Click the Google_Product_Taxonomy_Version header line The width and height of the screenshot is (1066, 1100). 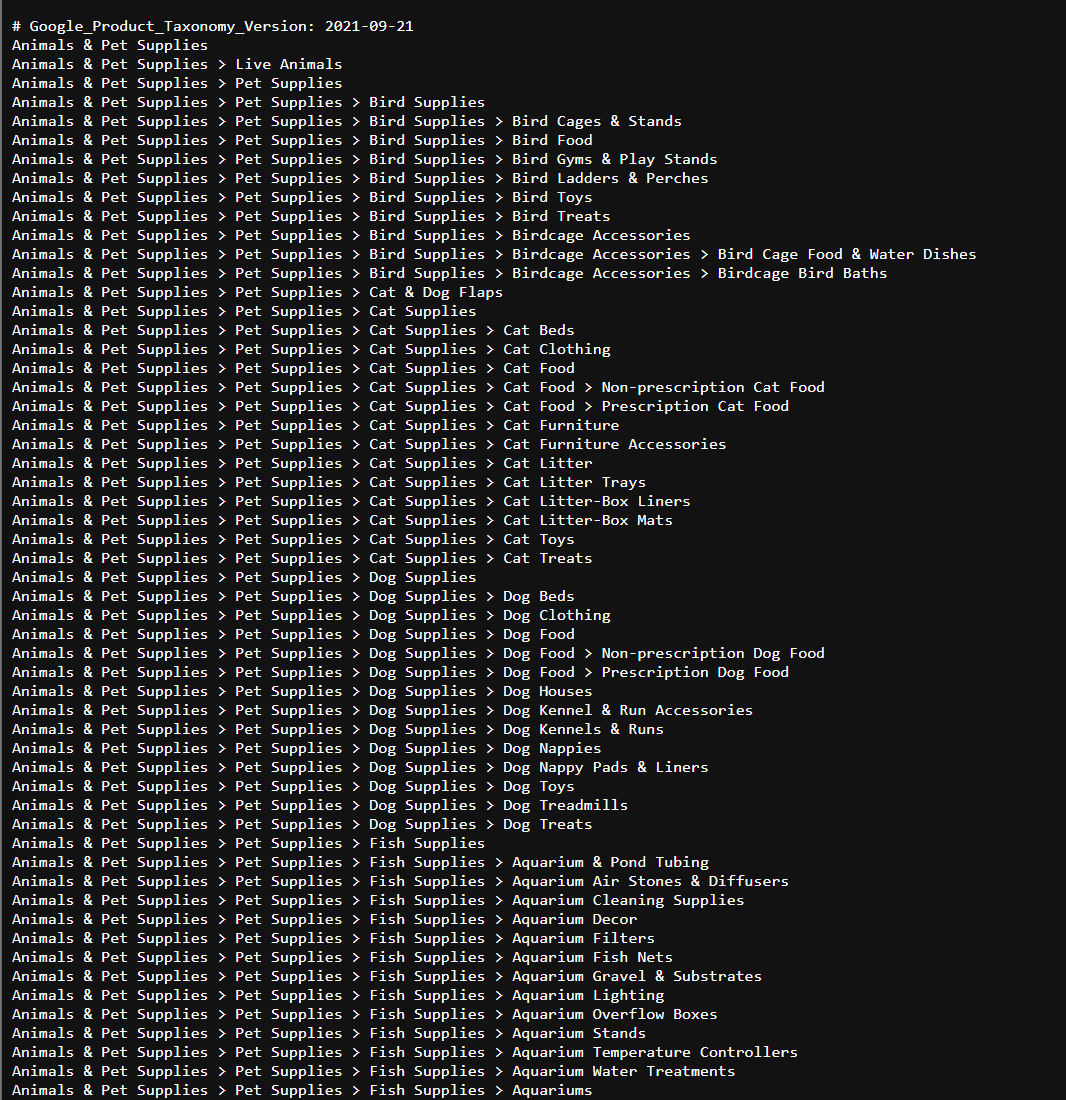(212, 27)
